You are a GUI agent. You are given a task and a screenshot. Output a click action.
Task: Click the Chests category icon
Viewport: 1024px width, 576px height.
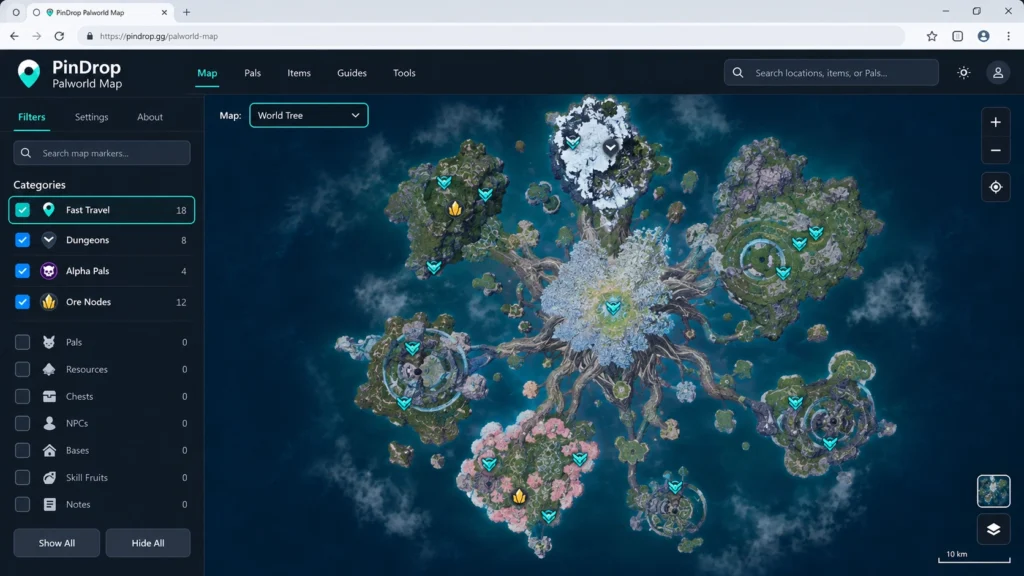pos(49,396)
